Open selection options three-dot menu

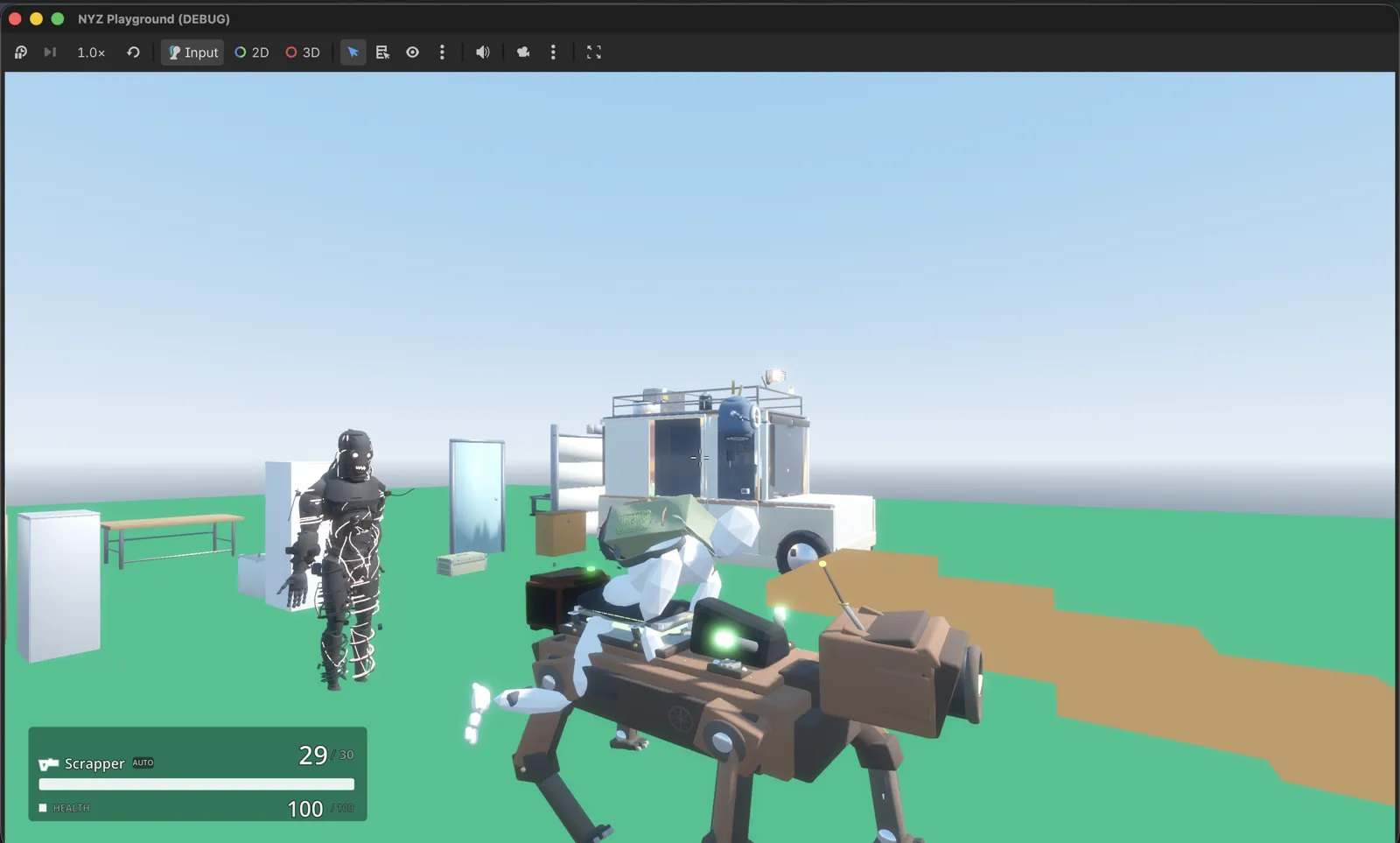442,53
